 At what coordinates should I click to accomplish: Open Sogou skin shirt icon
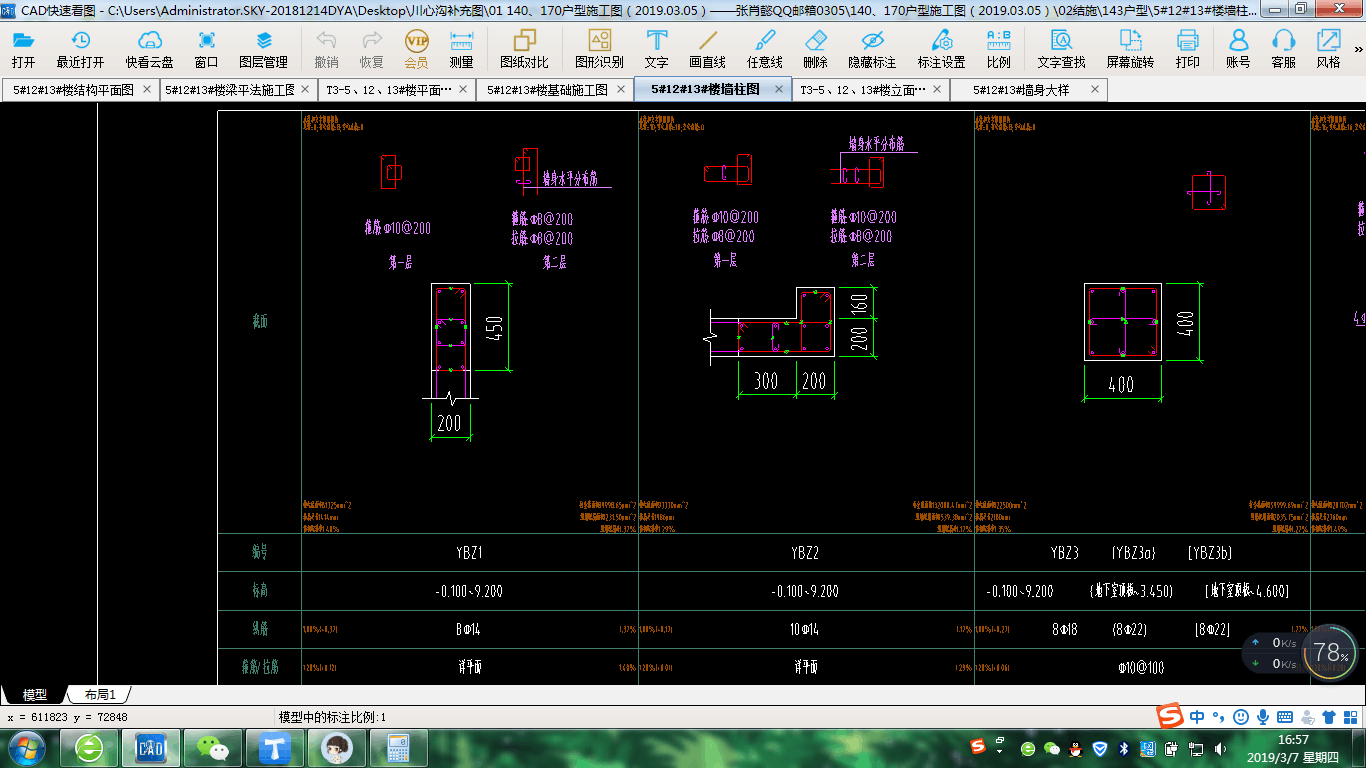click(x=1329, y=716)
